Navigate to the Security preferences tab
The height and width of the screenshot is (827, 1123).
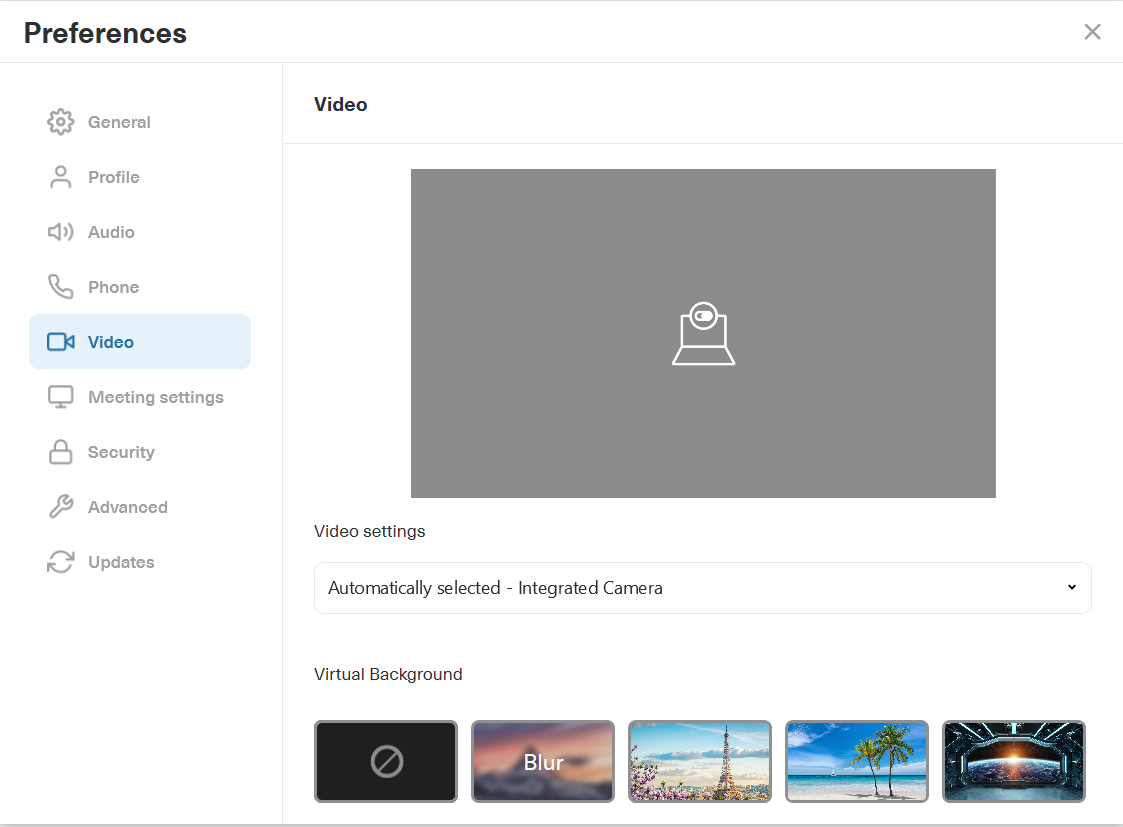(x=120, y=451)
